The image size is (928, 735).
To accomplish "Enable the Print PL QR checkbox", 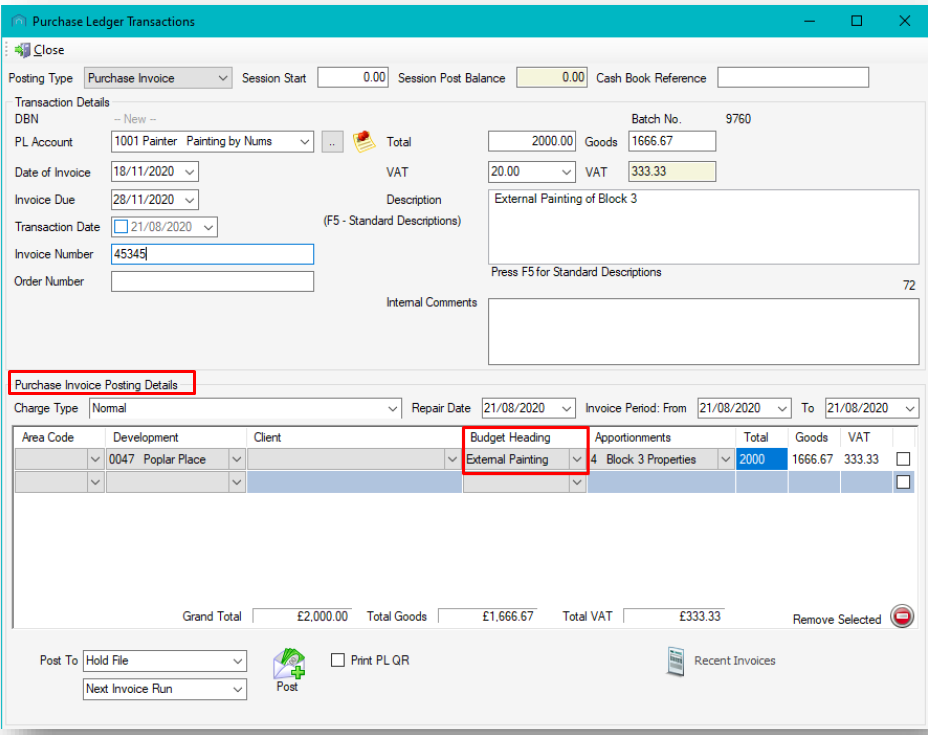I will [337, 660].
